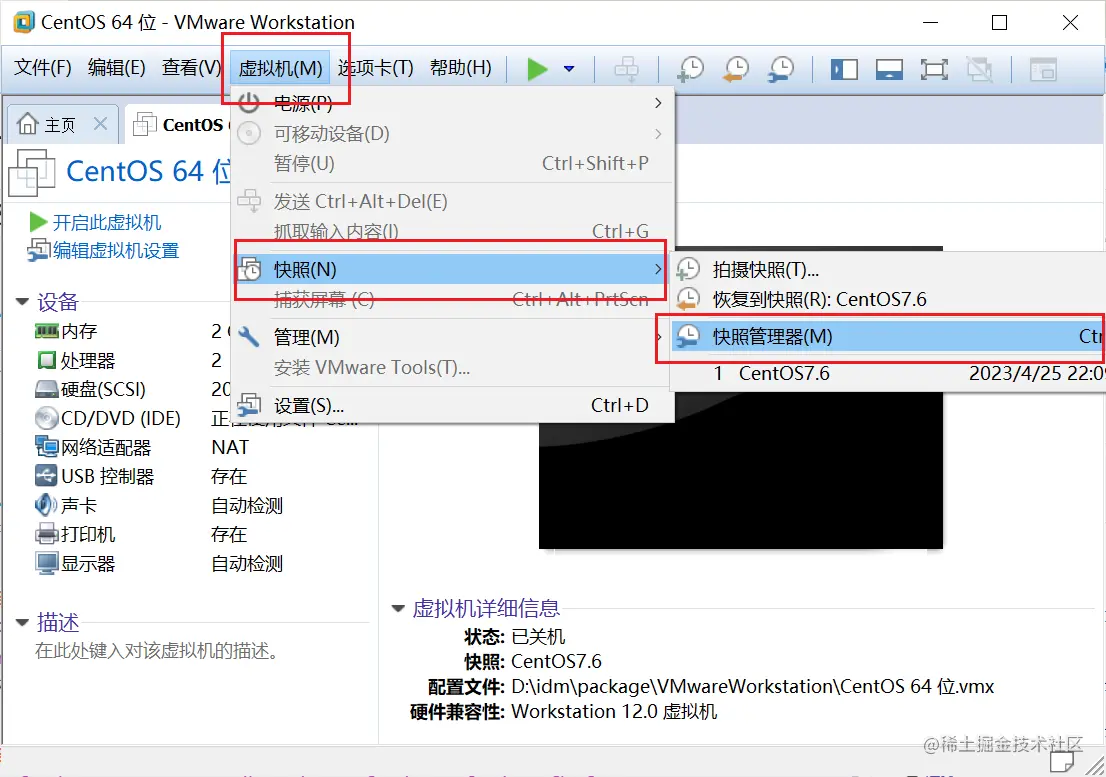The height and width of the screenshot is (777, 1106).
Task: Open the 查看(V) menu
Action: click(191, 68)
